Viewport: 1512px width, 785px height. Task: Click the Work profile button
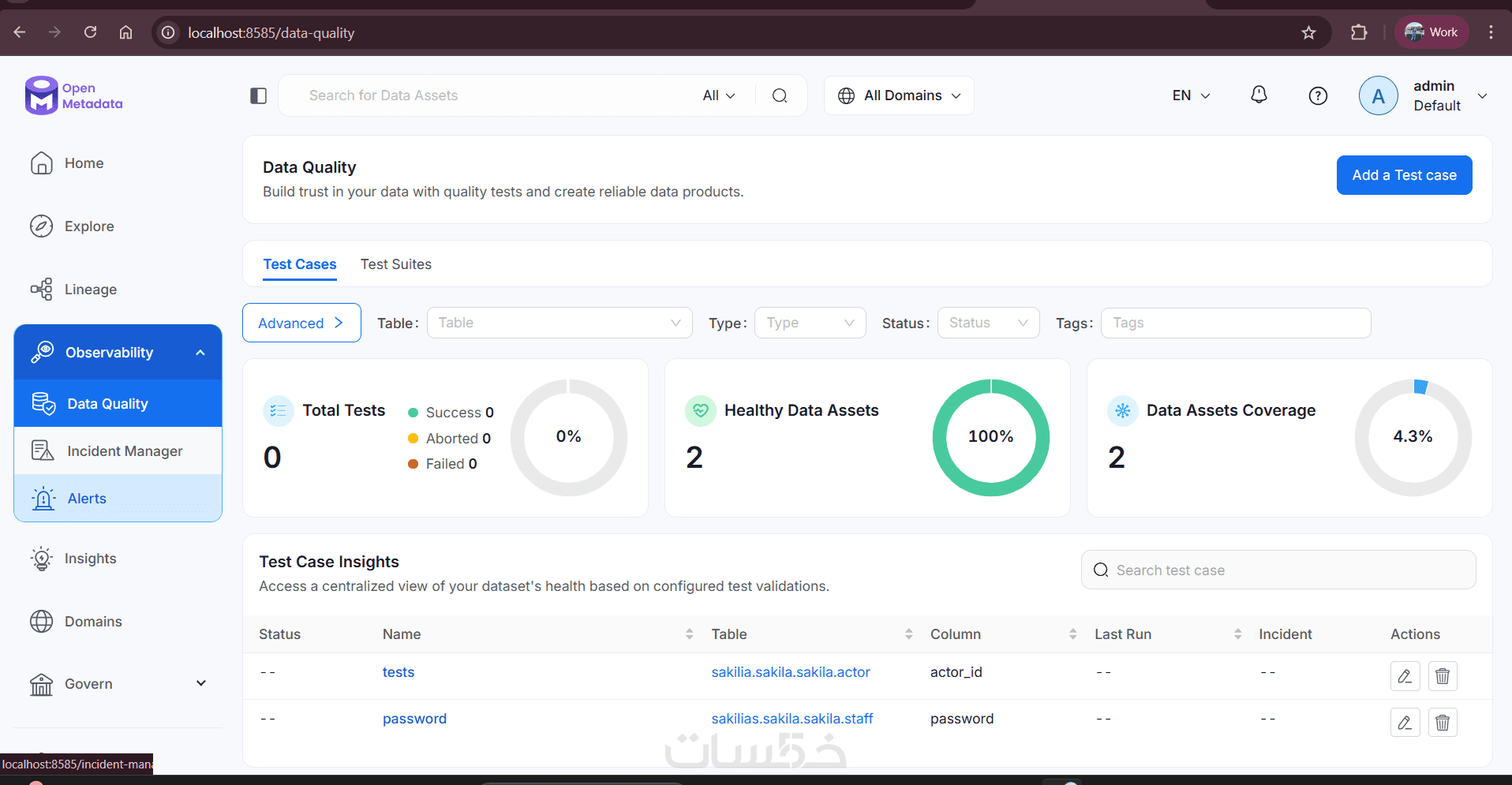pos(1432,32)
